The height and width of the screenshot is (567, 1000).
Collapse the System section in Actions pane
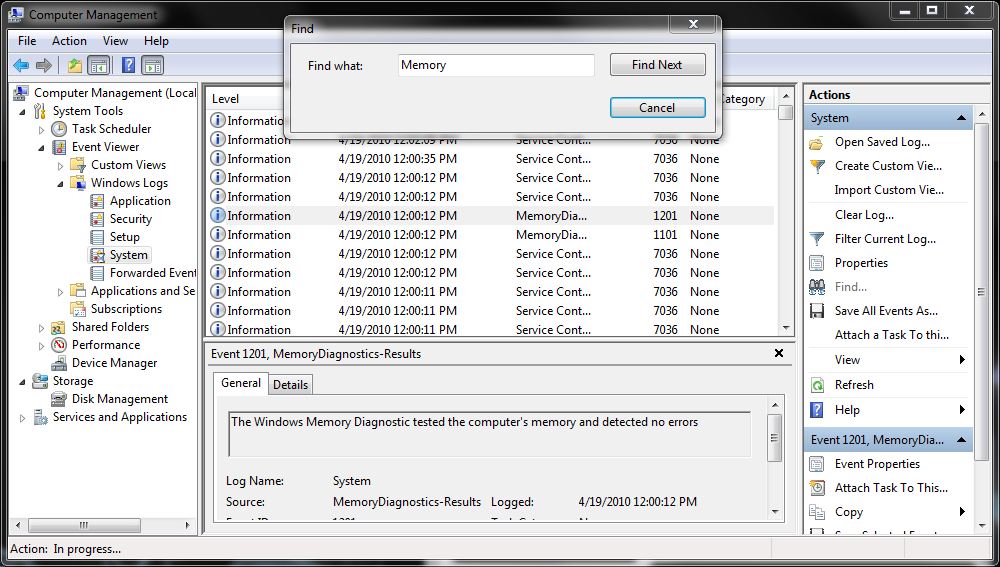click(961, 118)
